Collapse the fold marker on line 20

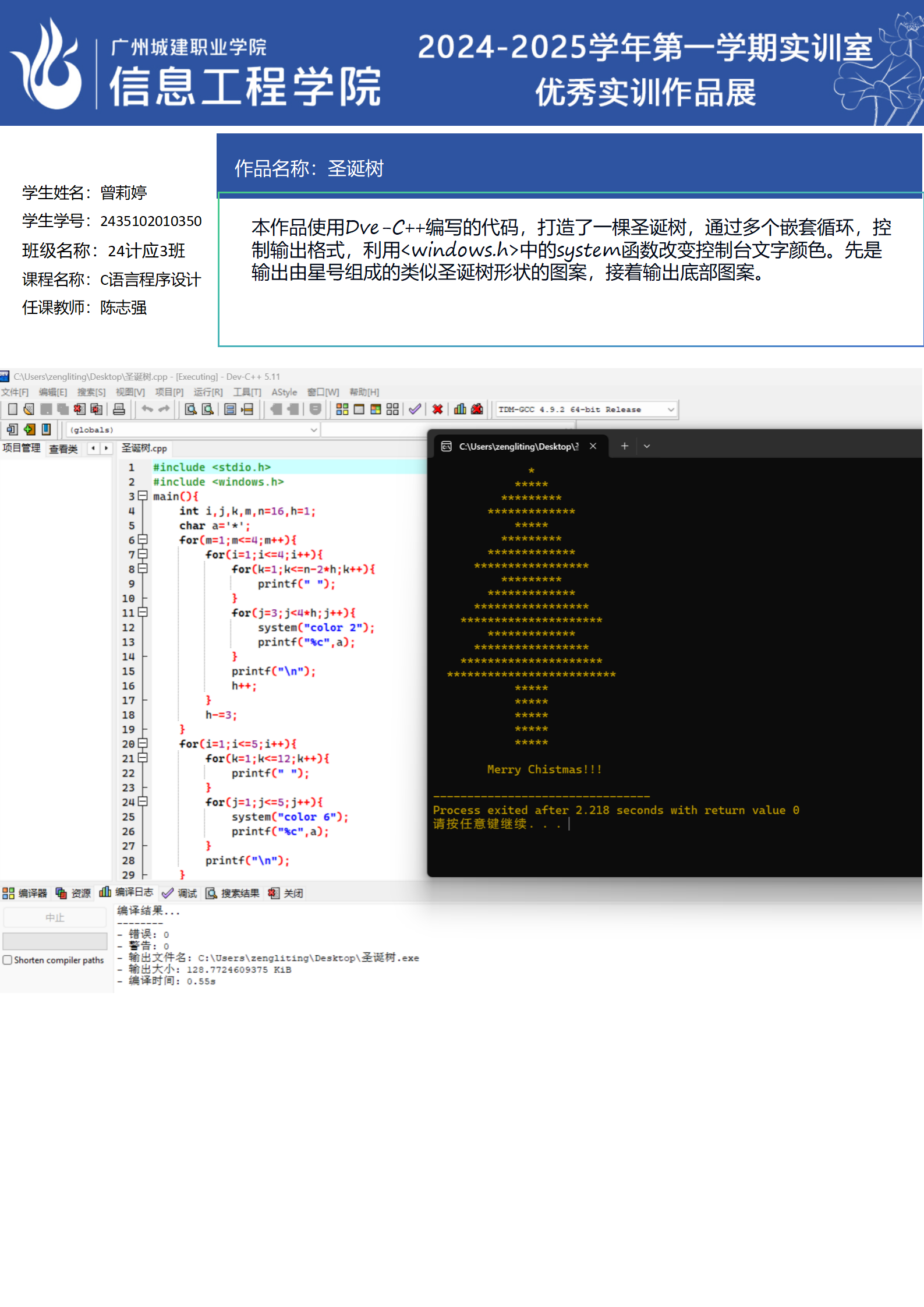click(143, 744)
